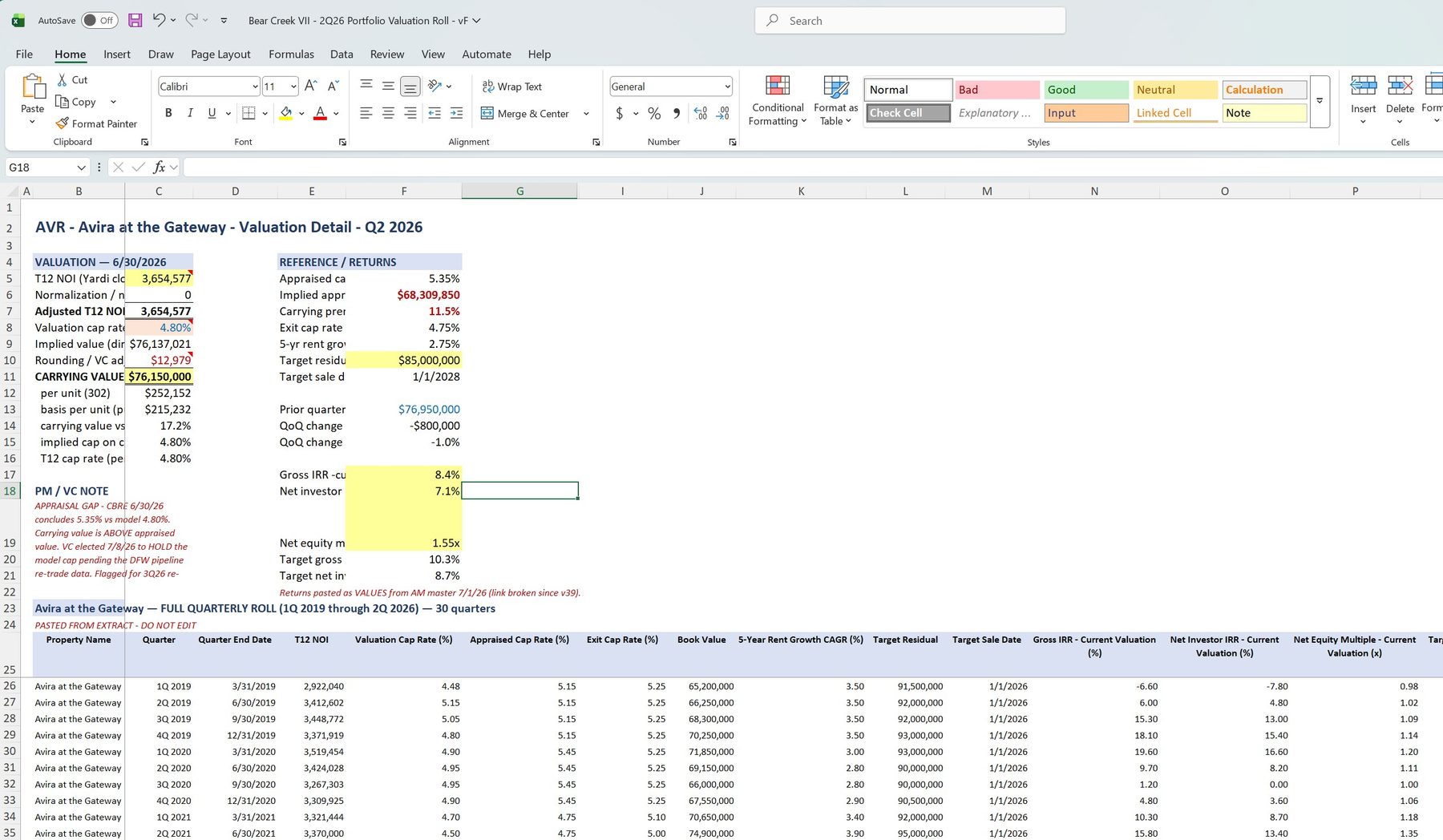Select the column G header
The height and width of the screenshot is (840, 1443).
click(519, 191)
